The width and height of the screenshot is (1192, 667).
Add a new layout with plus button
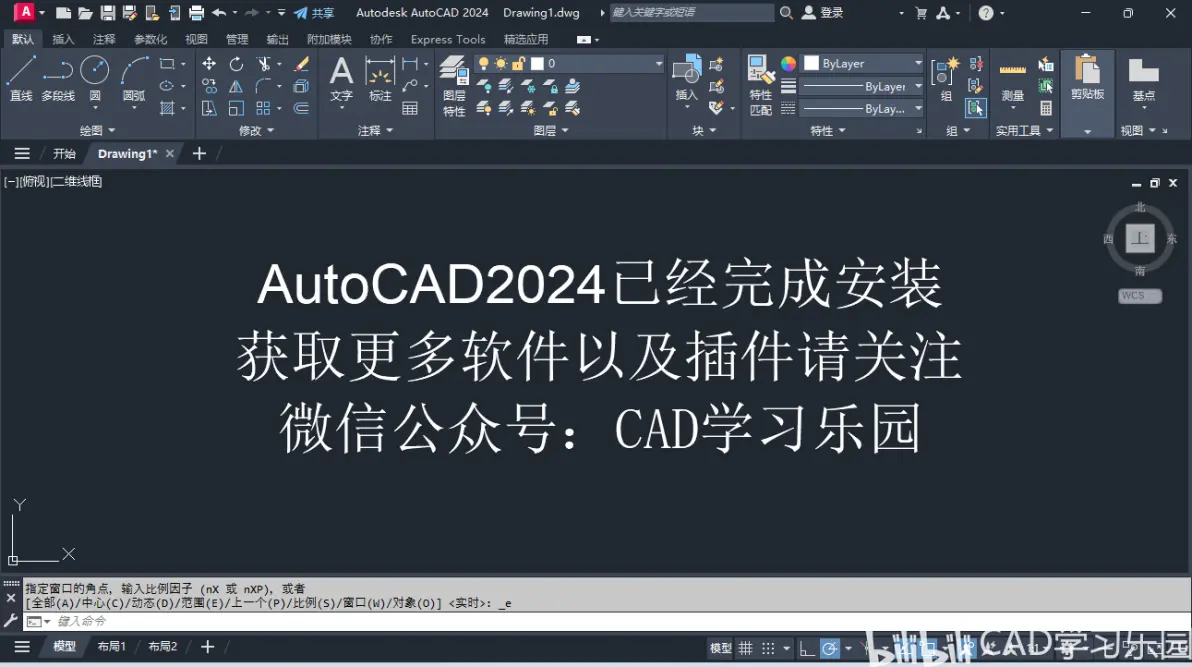208,646
